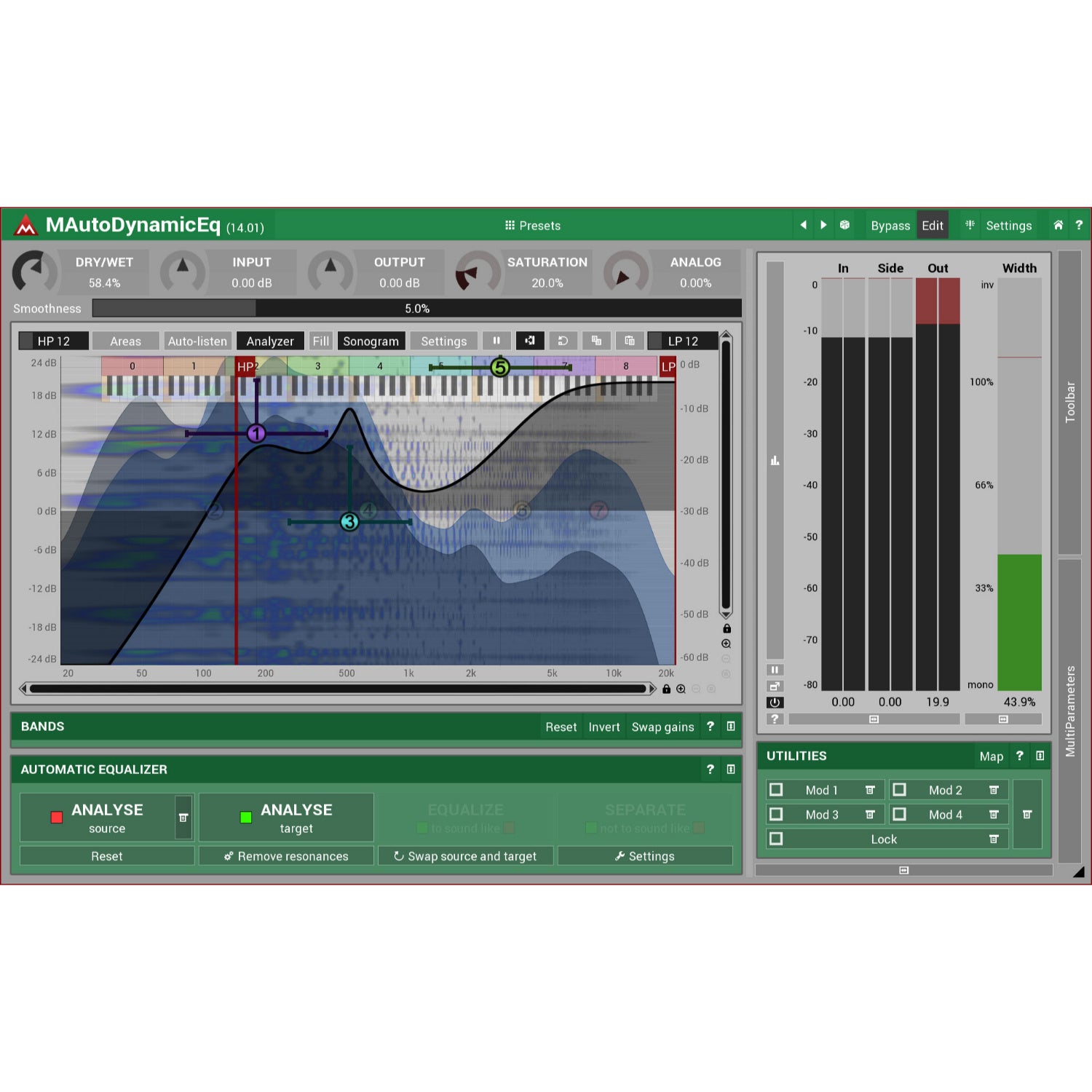1092x1092 pixels.
Task: Pause the meters with the meter pause icon
Action: 775,670
